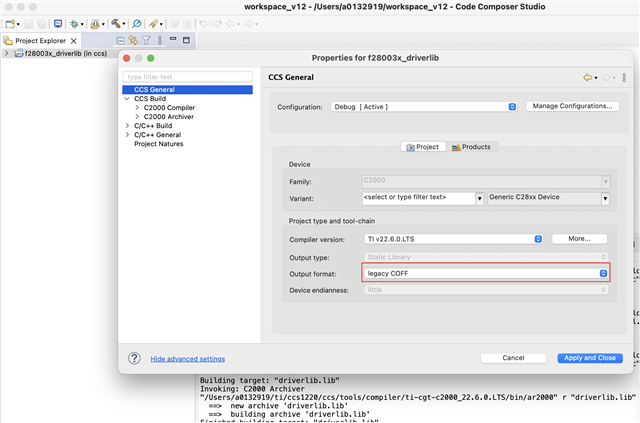Image resolution: width=640 pixels, height=423 pixels.
Task: Select CCS General in properties tree
Action: pyautogui.click(x=187, y=89)
